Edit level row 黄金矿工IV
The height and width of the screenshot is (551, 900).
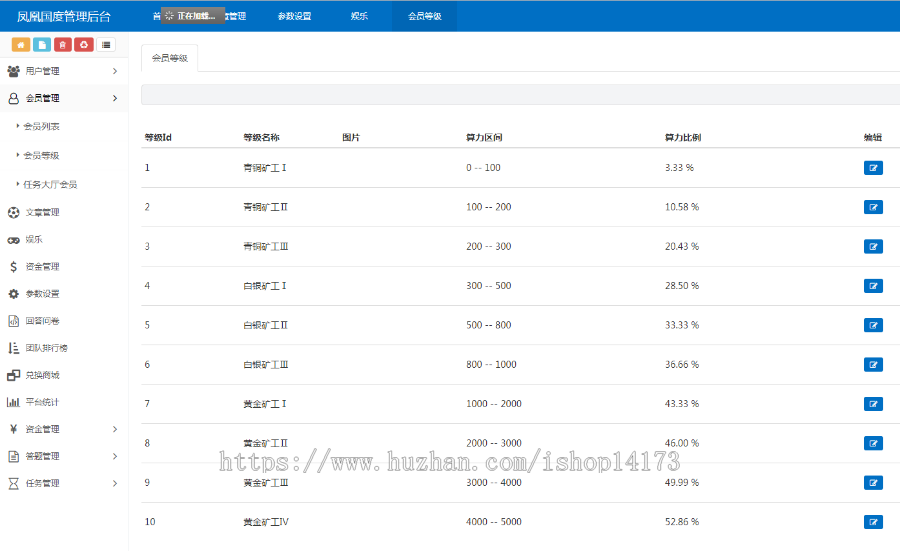(873, 522)
